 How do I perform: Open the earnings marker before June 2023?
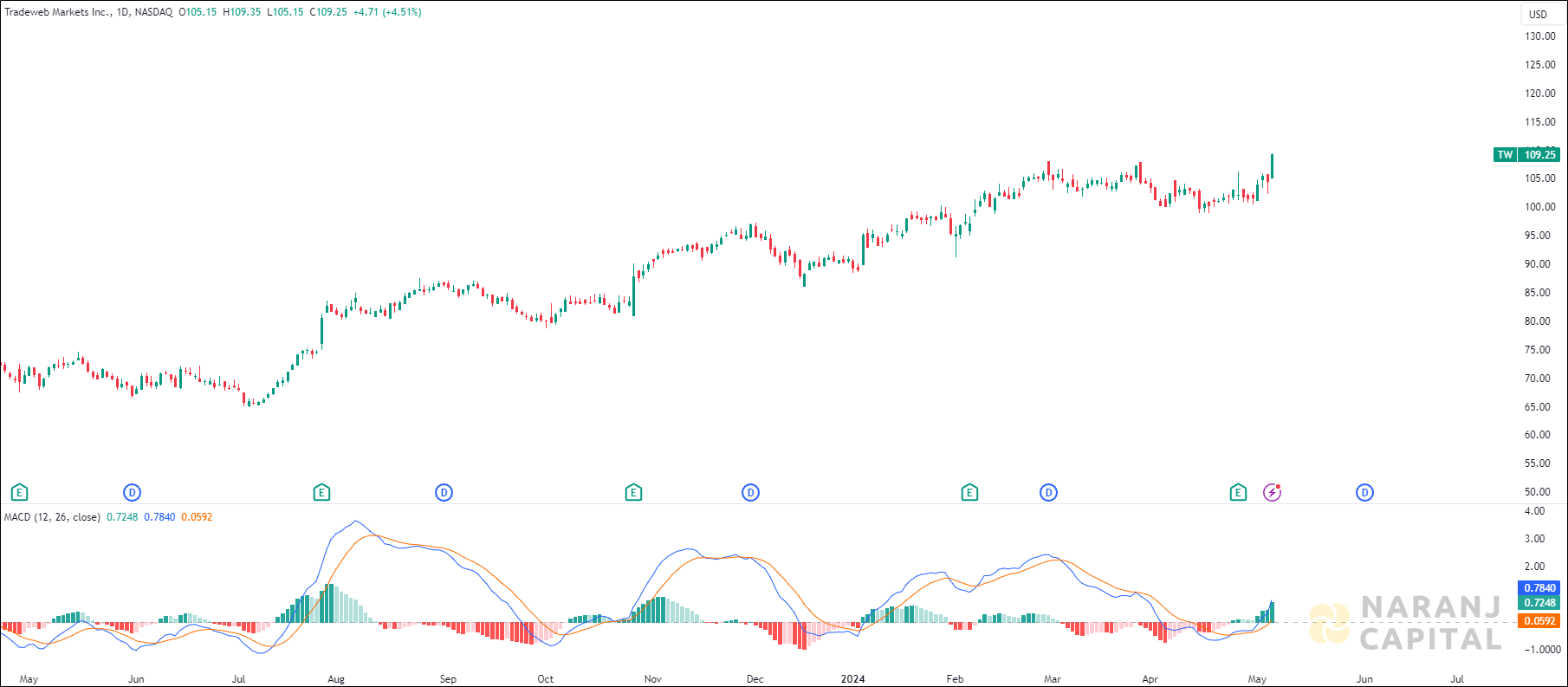(x=19, y=493)
